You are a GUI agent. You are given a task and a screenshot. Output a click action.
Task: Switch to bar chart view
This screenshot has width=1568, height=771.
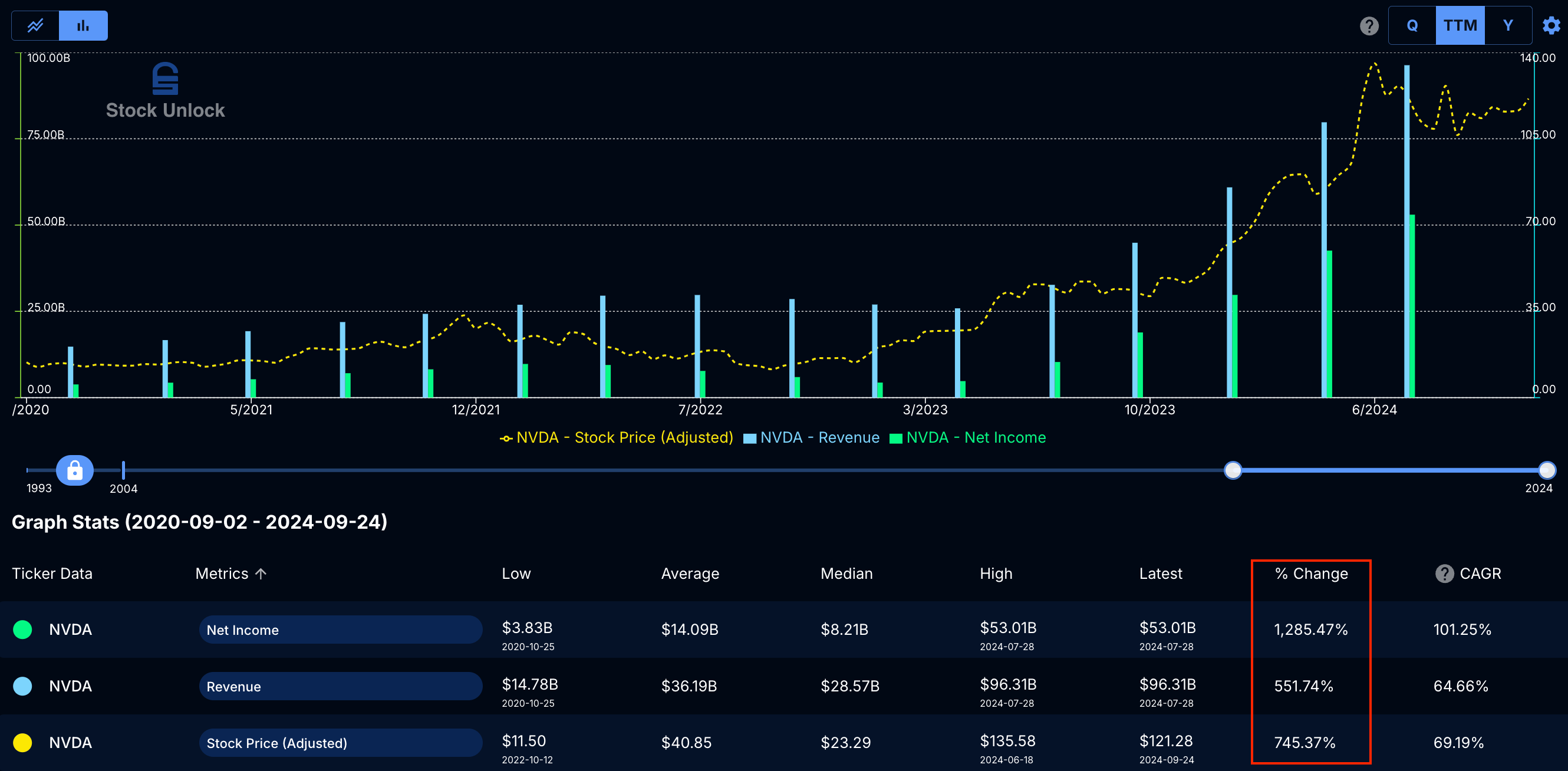(x=83, y=25)
